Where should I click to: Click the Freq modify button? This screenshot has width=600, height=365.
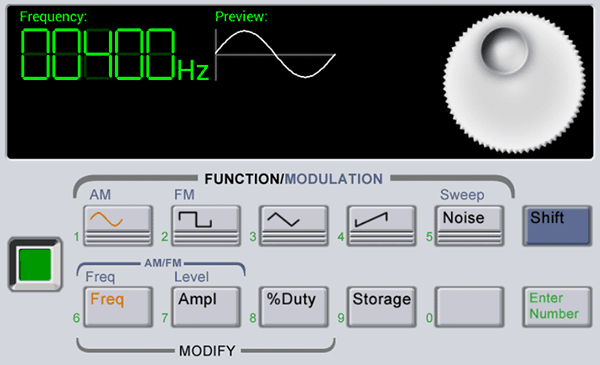[x=118, y=307]
